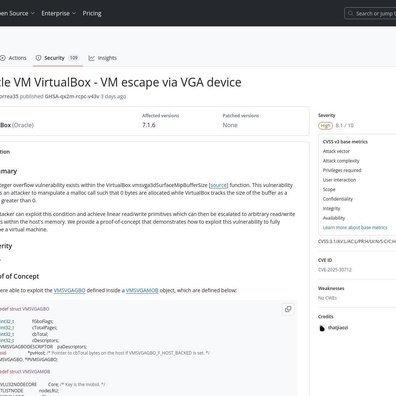
Task: Click the Actions play icon
Action: (x=3, y=58)
